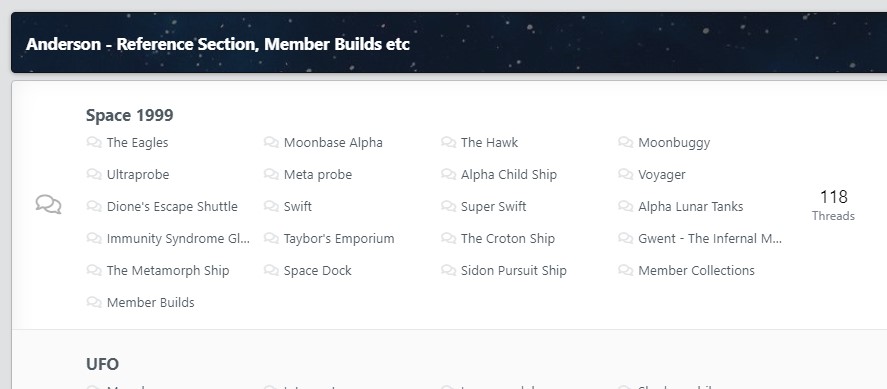The image size is (887, 389).
Task: Visit the Alpha Child Ship sub-forum
Action: 509,175
